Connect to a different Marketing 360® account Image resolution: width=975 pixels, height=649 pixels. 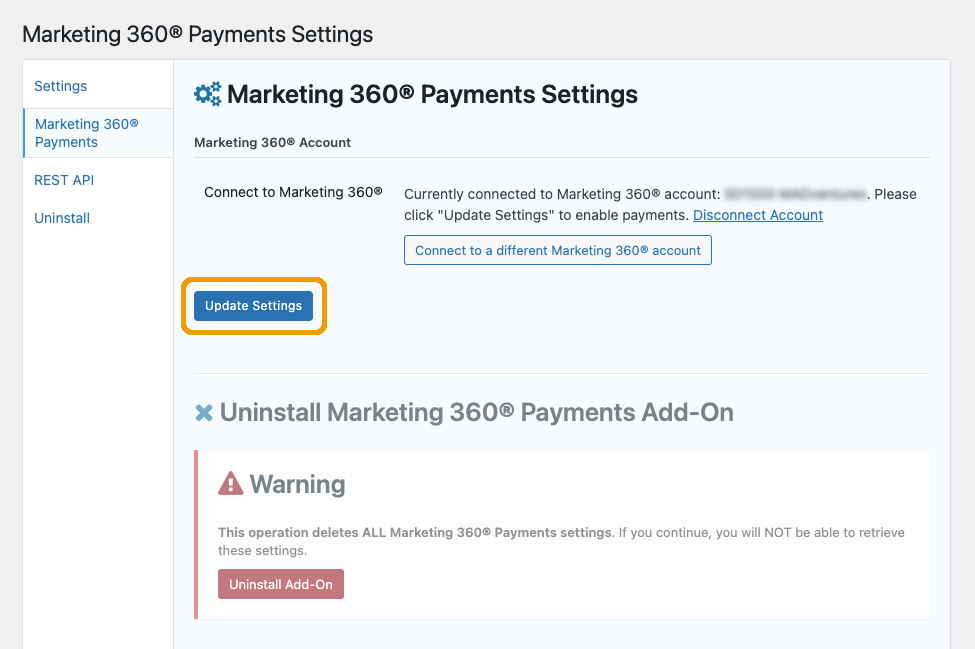(558, 250)
